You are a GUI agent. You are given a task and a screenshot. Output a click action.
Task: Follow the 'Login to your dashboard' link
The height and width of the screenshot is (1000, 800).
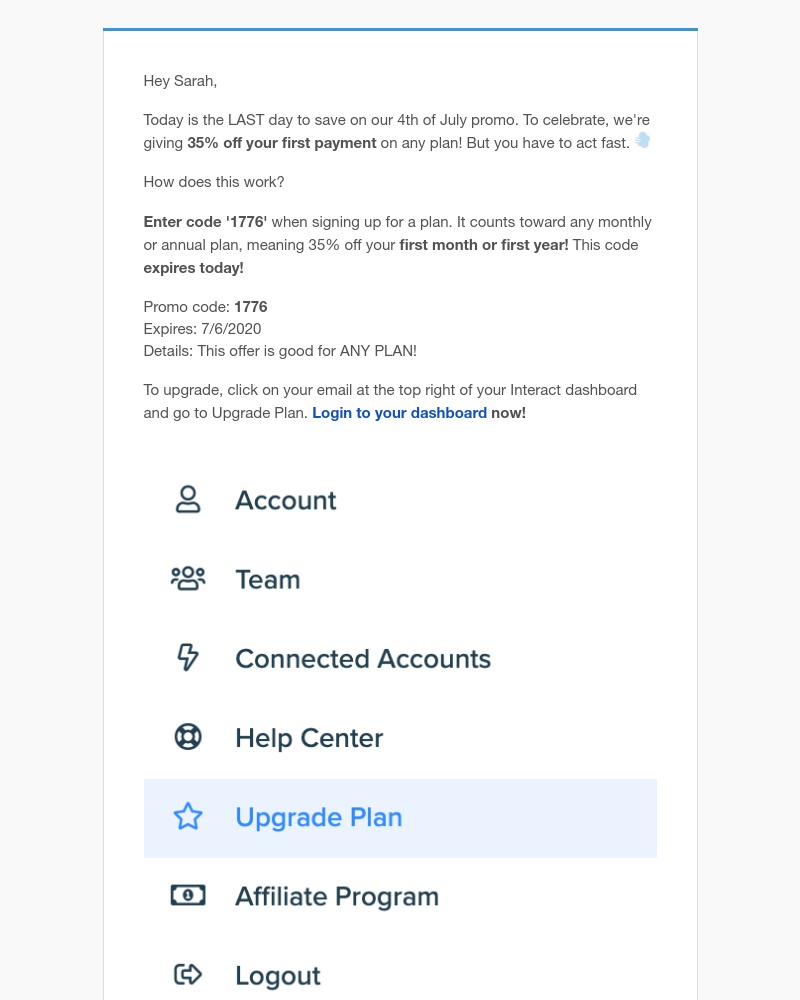tap(399, 413)
